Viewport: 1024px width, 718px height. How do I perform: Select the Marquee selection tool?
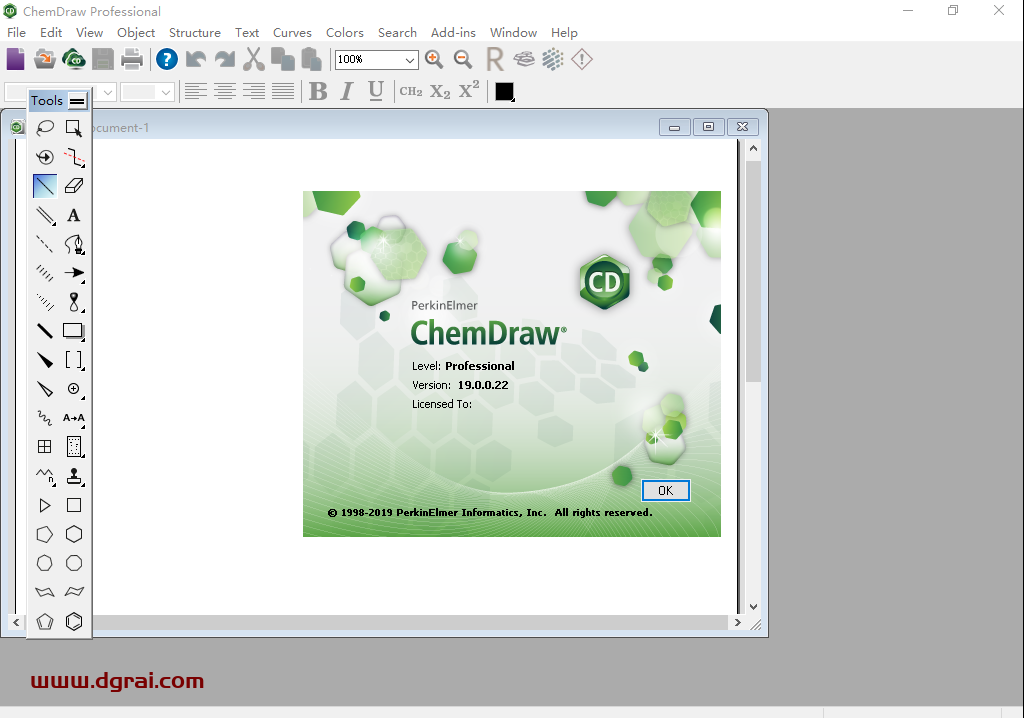click(74, 127)
